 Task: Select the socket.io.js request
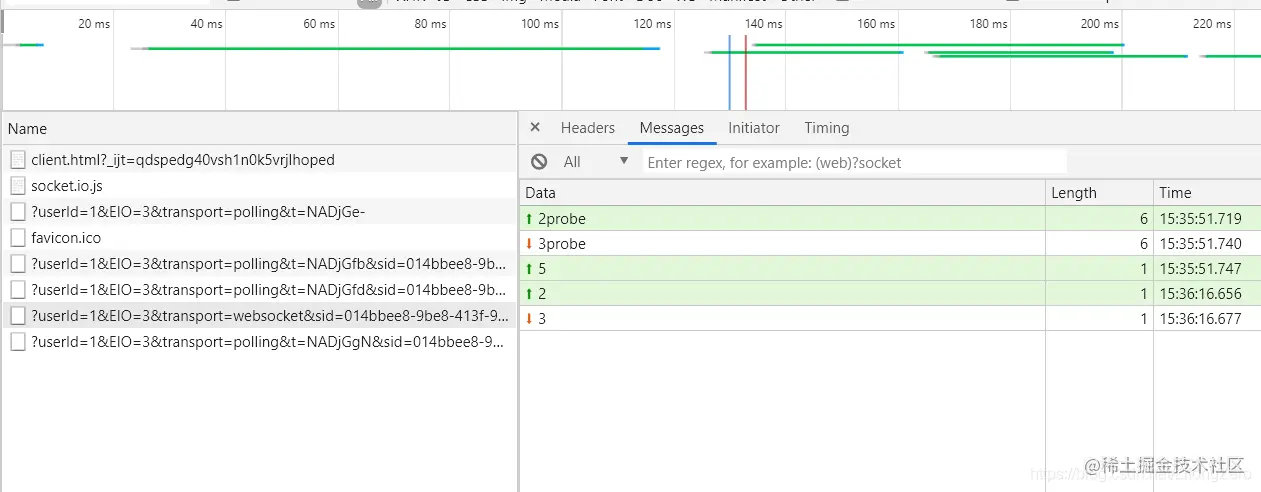coord(259,185)
